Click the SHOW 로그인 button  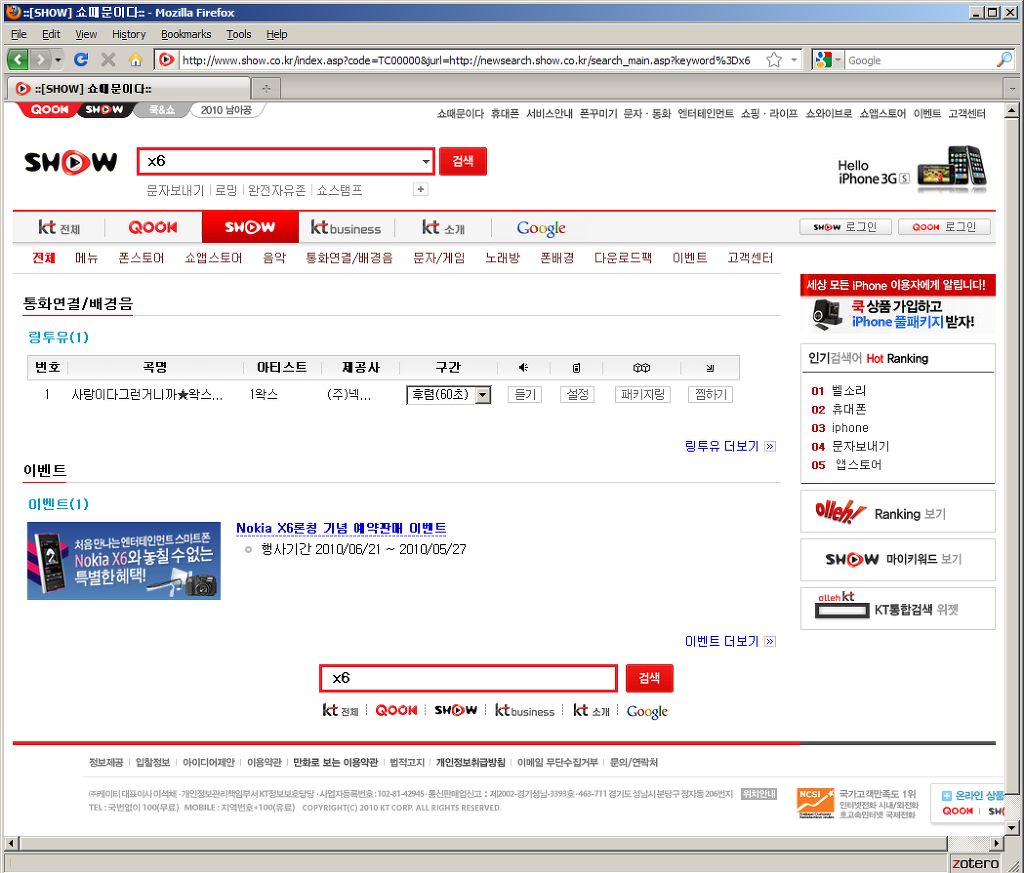tap(846, 227)
